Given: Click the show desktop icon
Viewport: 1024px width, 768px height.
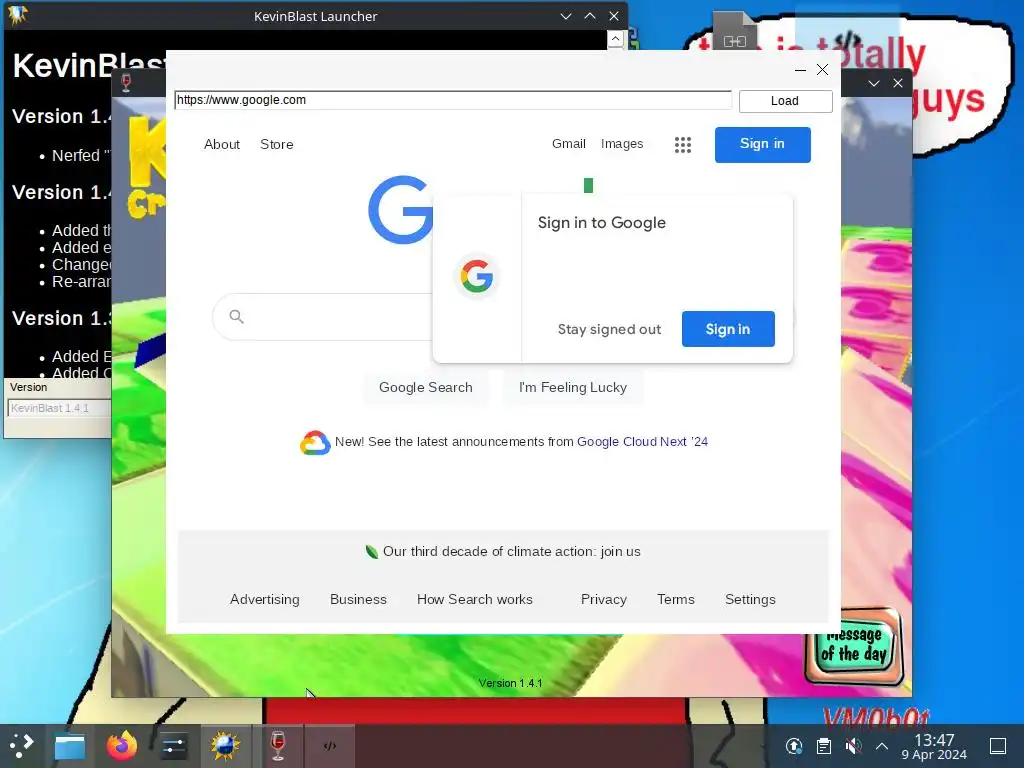Looking at the screenshot, I should (x=998, y=746).
